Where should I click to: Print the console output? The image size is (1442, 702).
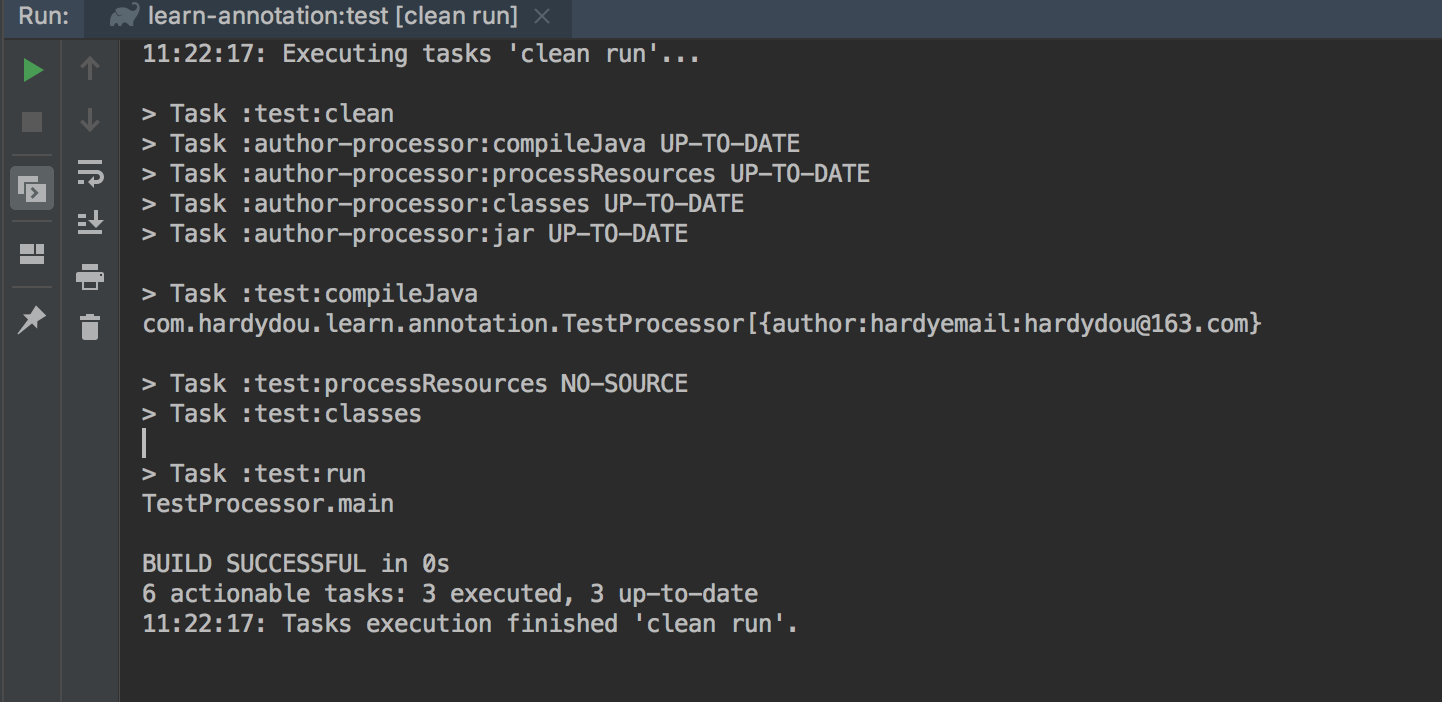coord(89,277)
